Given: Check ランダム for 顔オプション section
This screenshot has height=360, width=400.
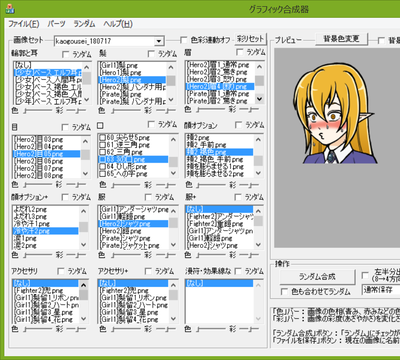Looking at the screenshot, I should 238,125.
